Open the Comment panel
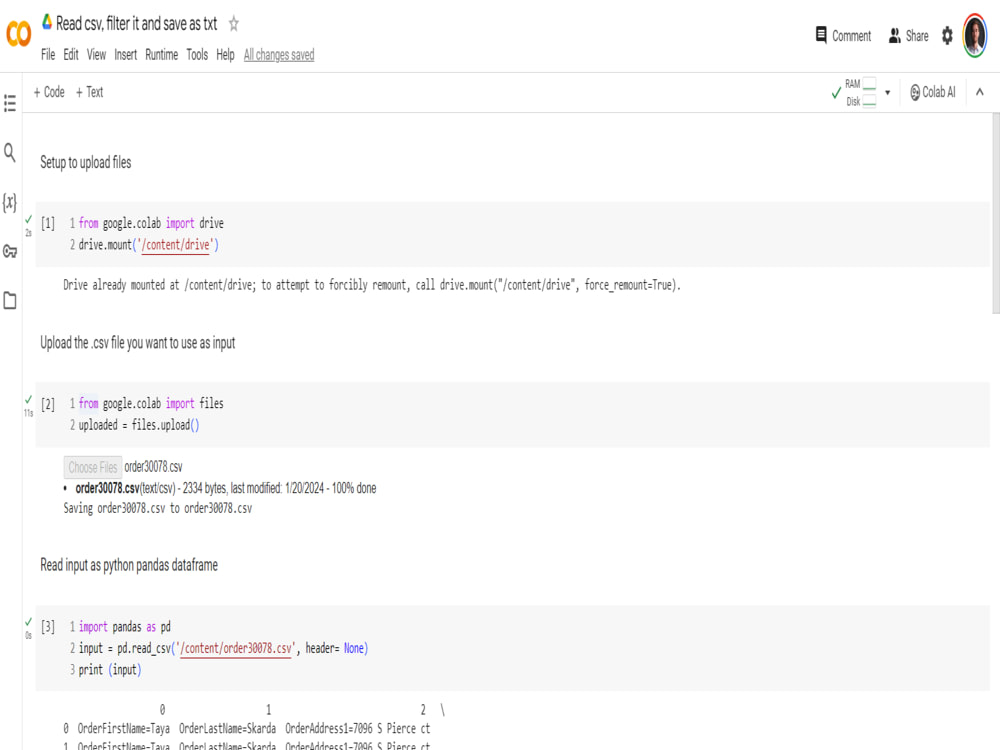Screen dimensions: 1000x750 pyautogui.click(x=842, y=35)
